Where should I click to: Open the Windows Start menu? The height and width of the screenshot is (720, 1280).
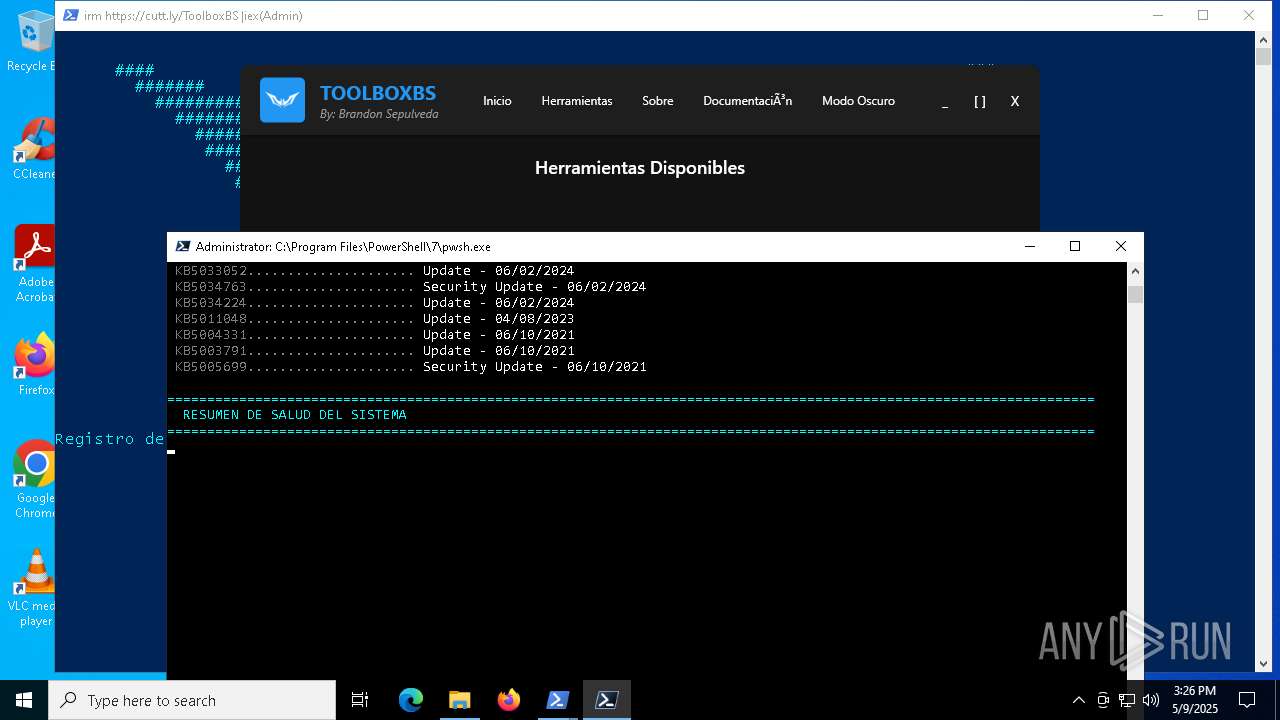(x=24, y=700)
